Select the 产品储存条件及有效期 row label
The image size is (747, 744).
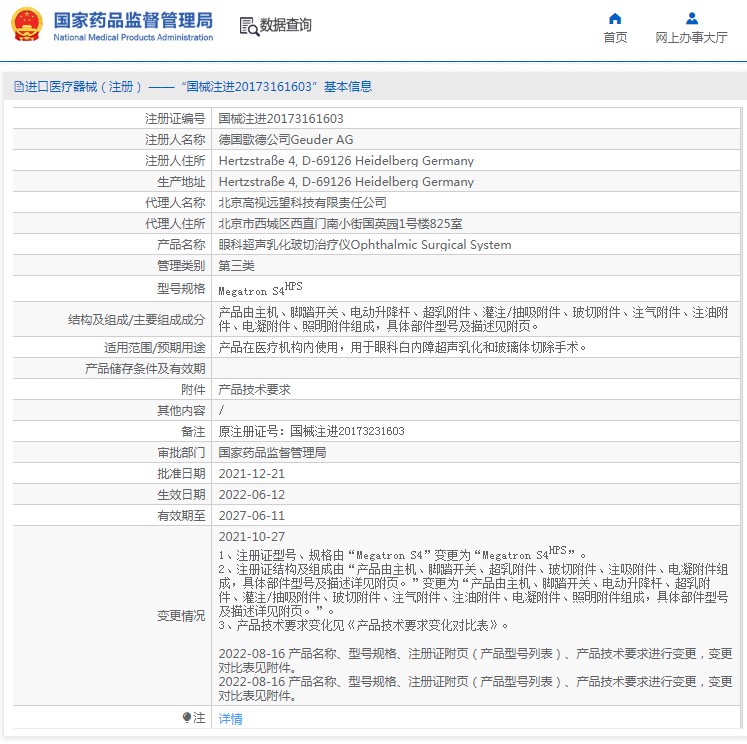(145, 369)
